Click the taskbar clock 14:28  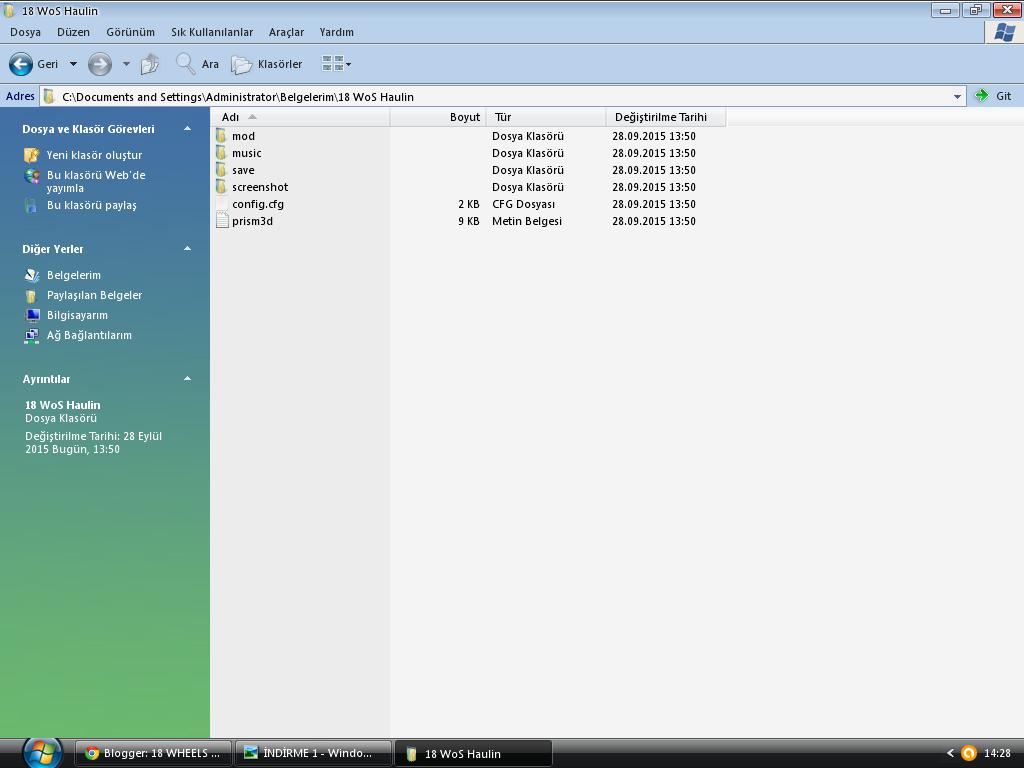(x=997, y=753)
